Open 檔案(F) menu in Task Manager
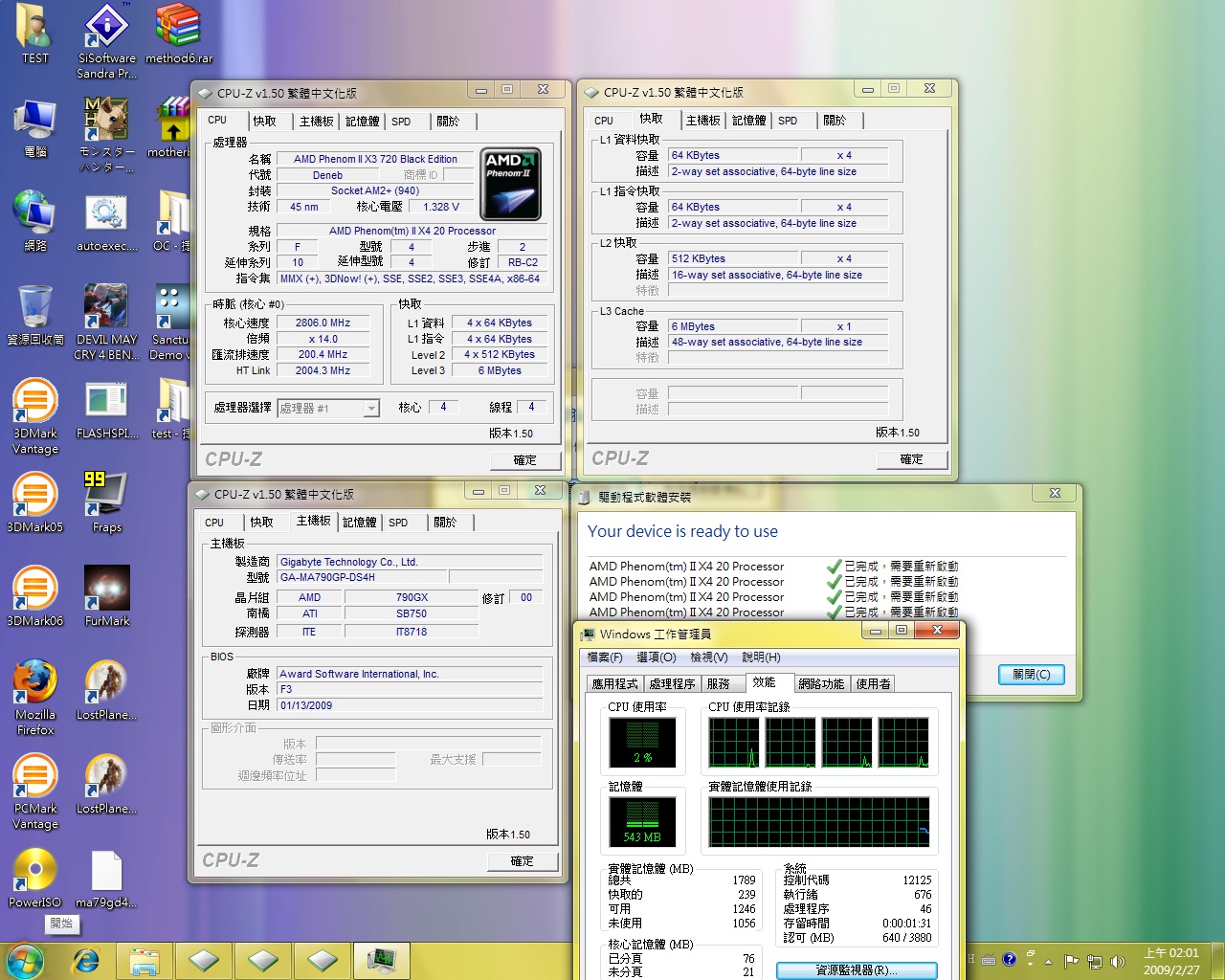Image resolution: width=1225 pixels, height=980 pixels. coord(605,657)
